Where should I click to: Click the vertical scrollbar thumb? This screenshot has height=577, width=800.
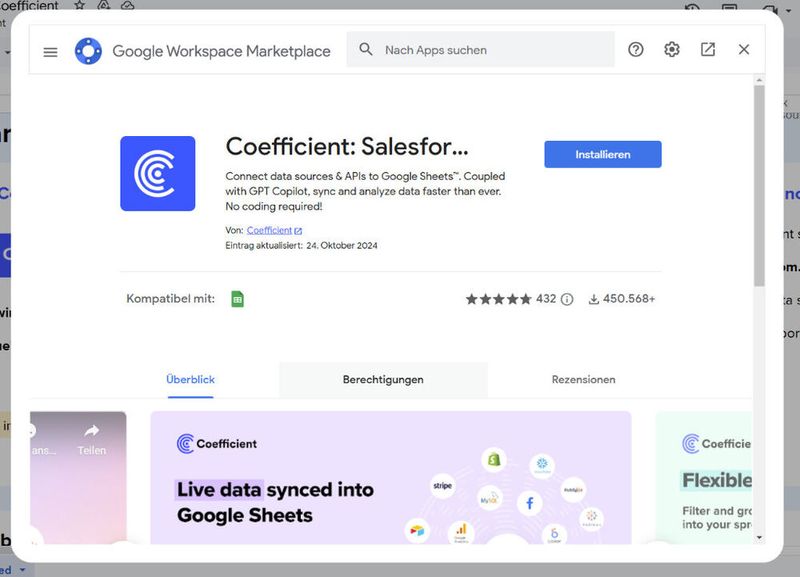(759, 186)
